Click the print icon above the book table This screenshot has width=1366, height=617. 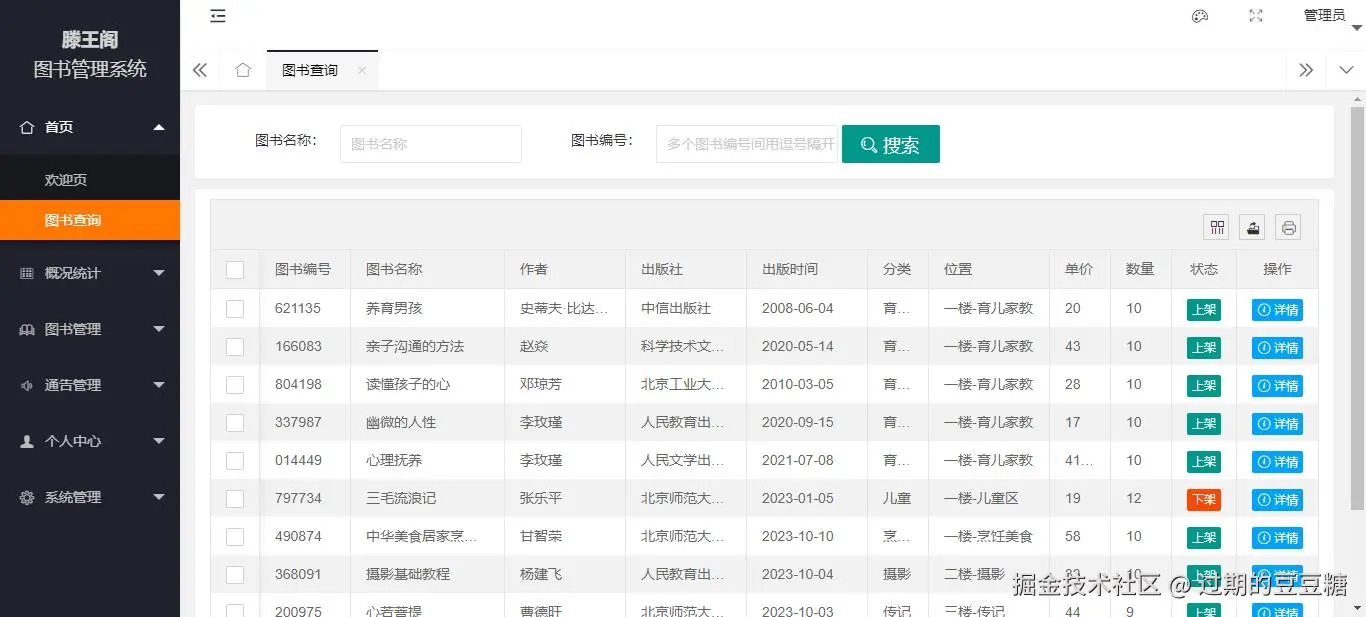tap(1288, 227)
